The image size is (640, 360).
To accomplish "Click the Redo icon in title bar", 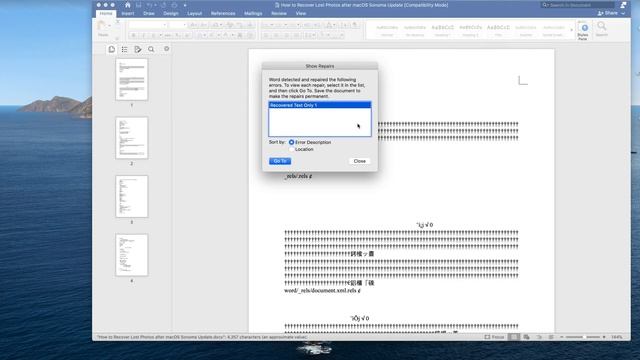I will point(164,5).
